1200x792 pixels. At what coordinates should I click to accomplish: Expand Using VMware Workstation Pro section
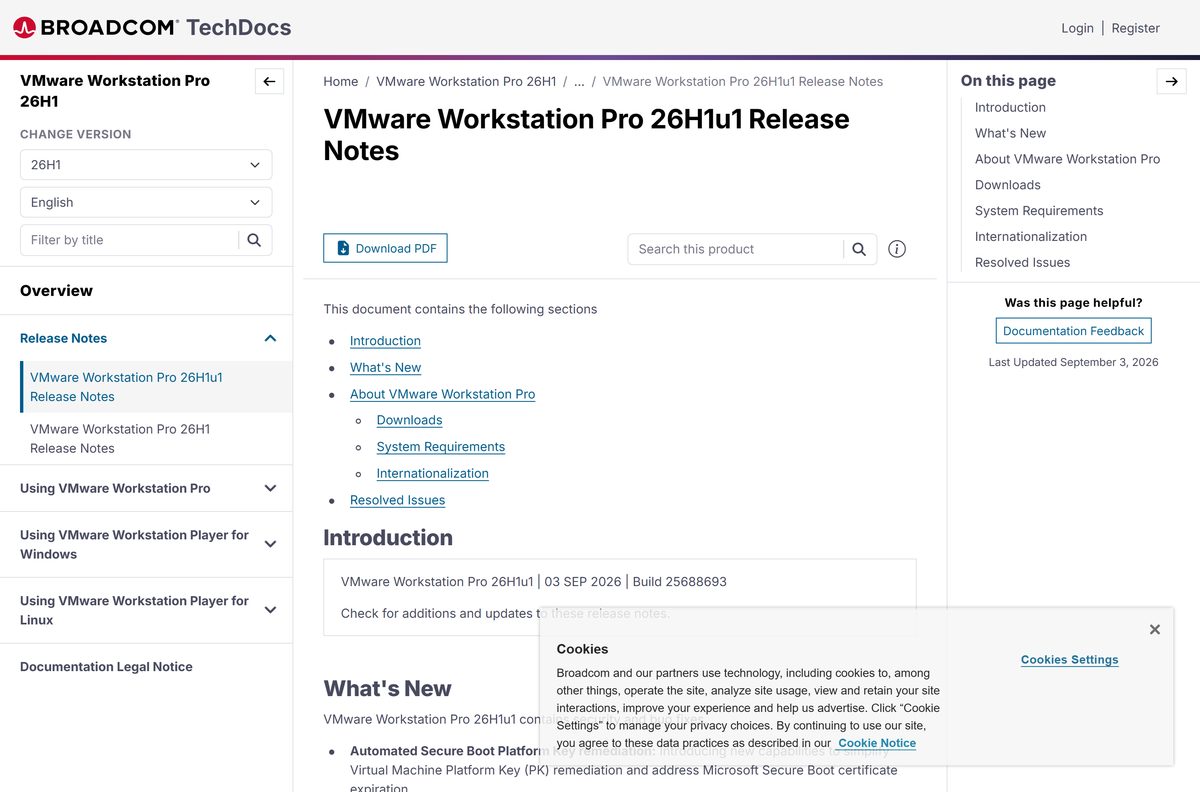tap(270, 488)
